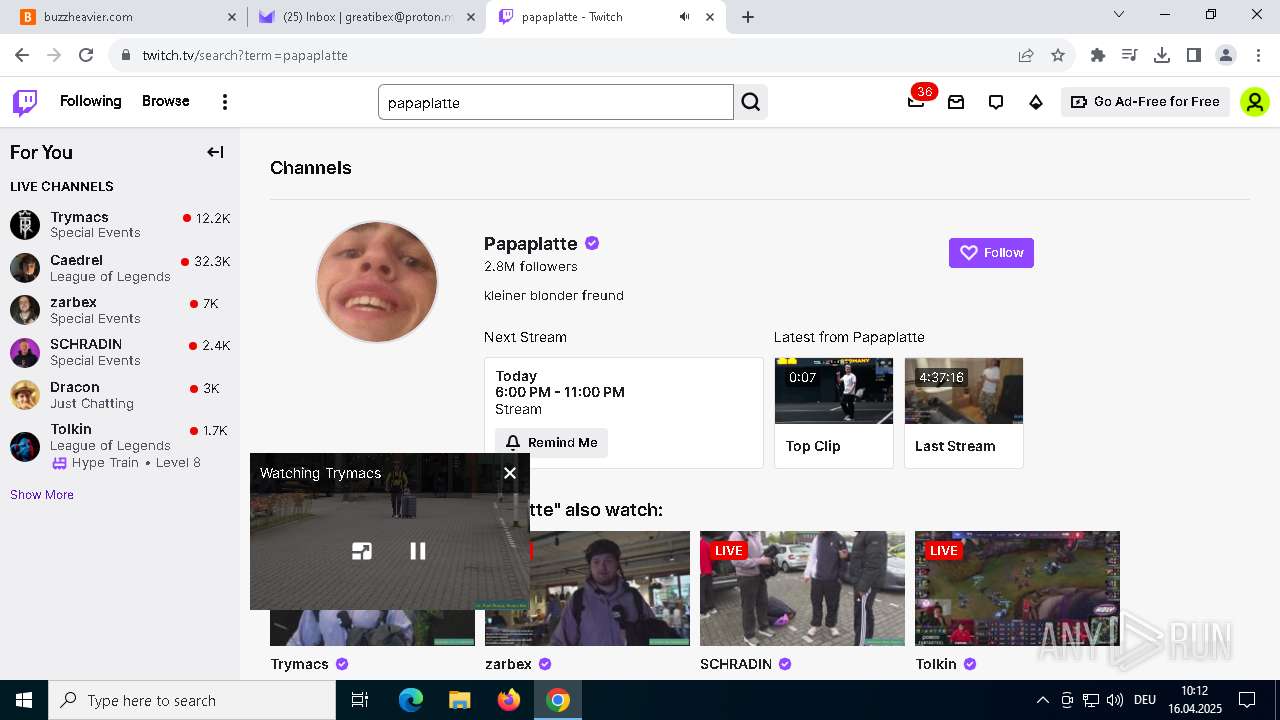The width and height of the screenshot is (1280, 720).
Task: Open the more options three-dot menu
Action: [225, 102]
